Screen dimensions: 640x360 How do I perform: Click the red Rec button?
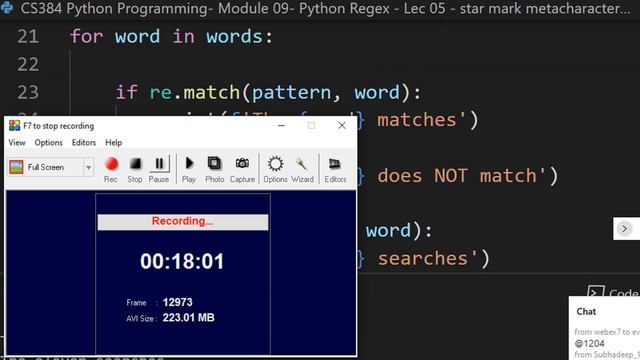(x=111, y=169)
